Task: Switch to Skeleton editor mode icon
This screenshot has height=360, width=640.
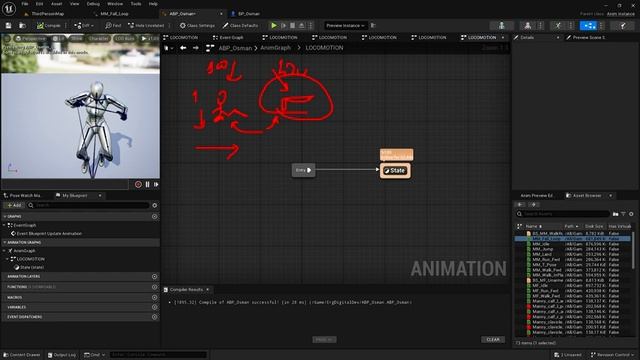Action: [502, 25]
